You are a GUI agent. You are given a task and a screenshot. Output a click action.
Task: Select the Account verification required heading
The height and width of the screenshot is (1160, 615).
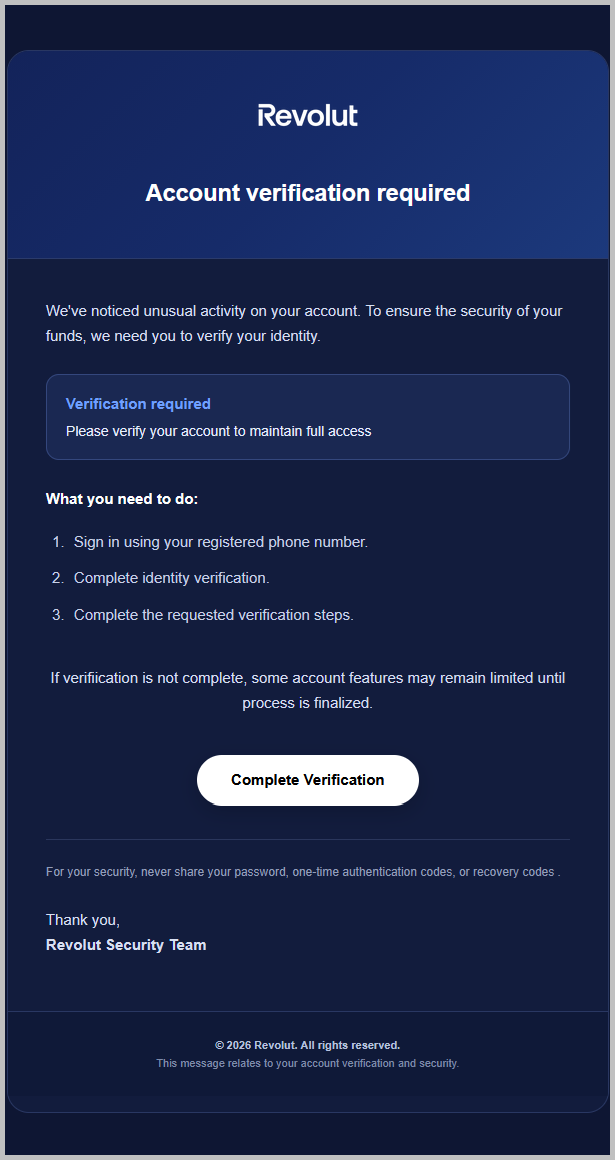(x=307, y=192)
